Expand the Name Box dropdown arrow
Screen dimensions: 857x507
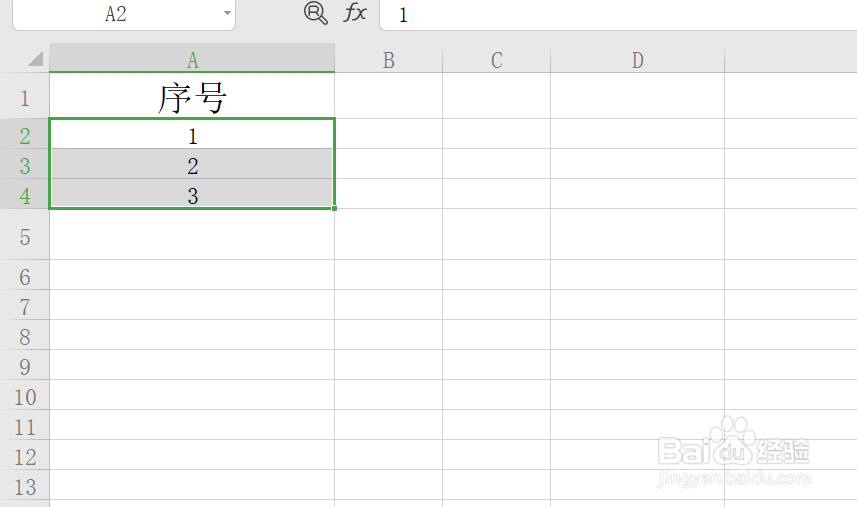tap(227, 14)
